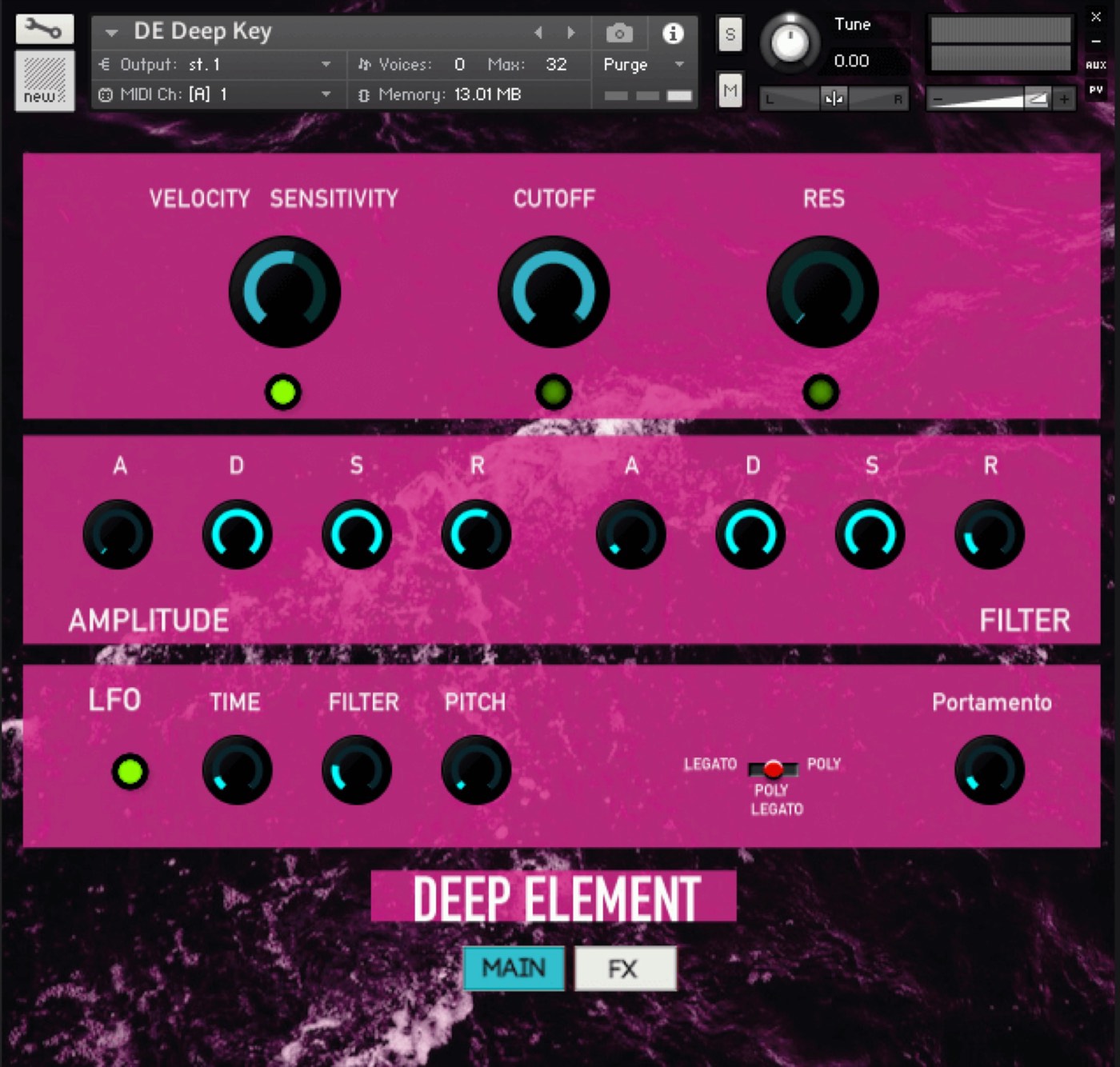This screenshot has height=1067, width=1120.
Task: Click the Amplitude Attack knob
Action: pyautogui.click(x=118, y=534)
